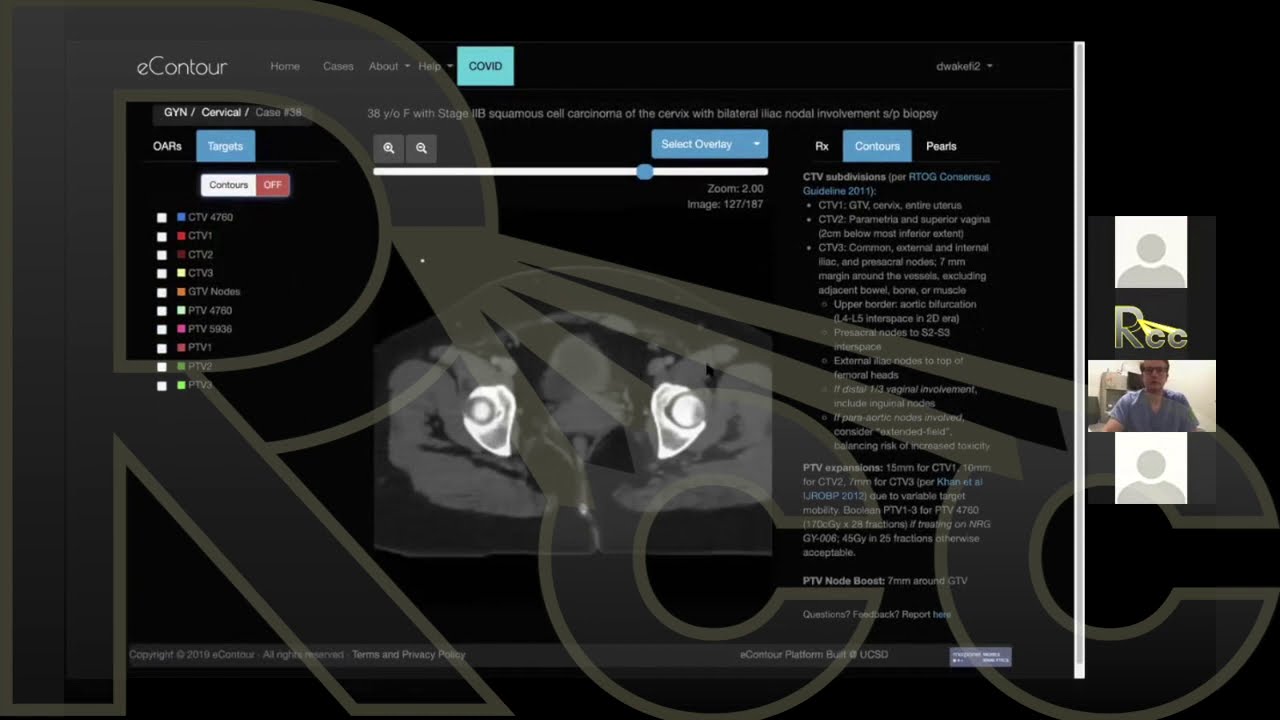Enable the PTV 4760 checkbox
This screenshot has width=1280, height=720.
tap(162, 311)
